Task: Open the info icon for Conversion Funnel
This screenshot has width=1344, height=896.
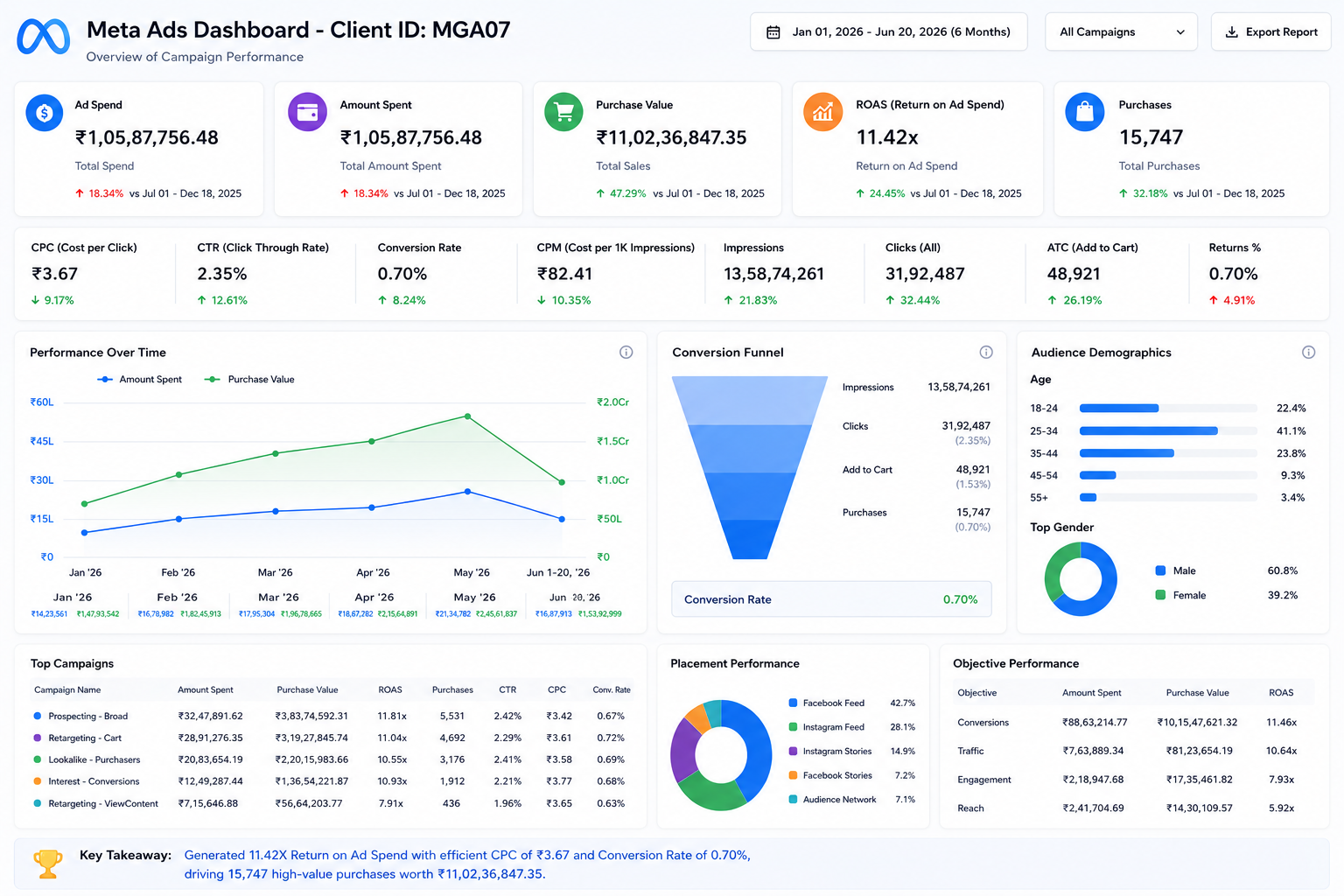Action: [x=986, y=353]
